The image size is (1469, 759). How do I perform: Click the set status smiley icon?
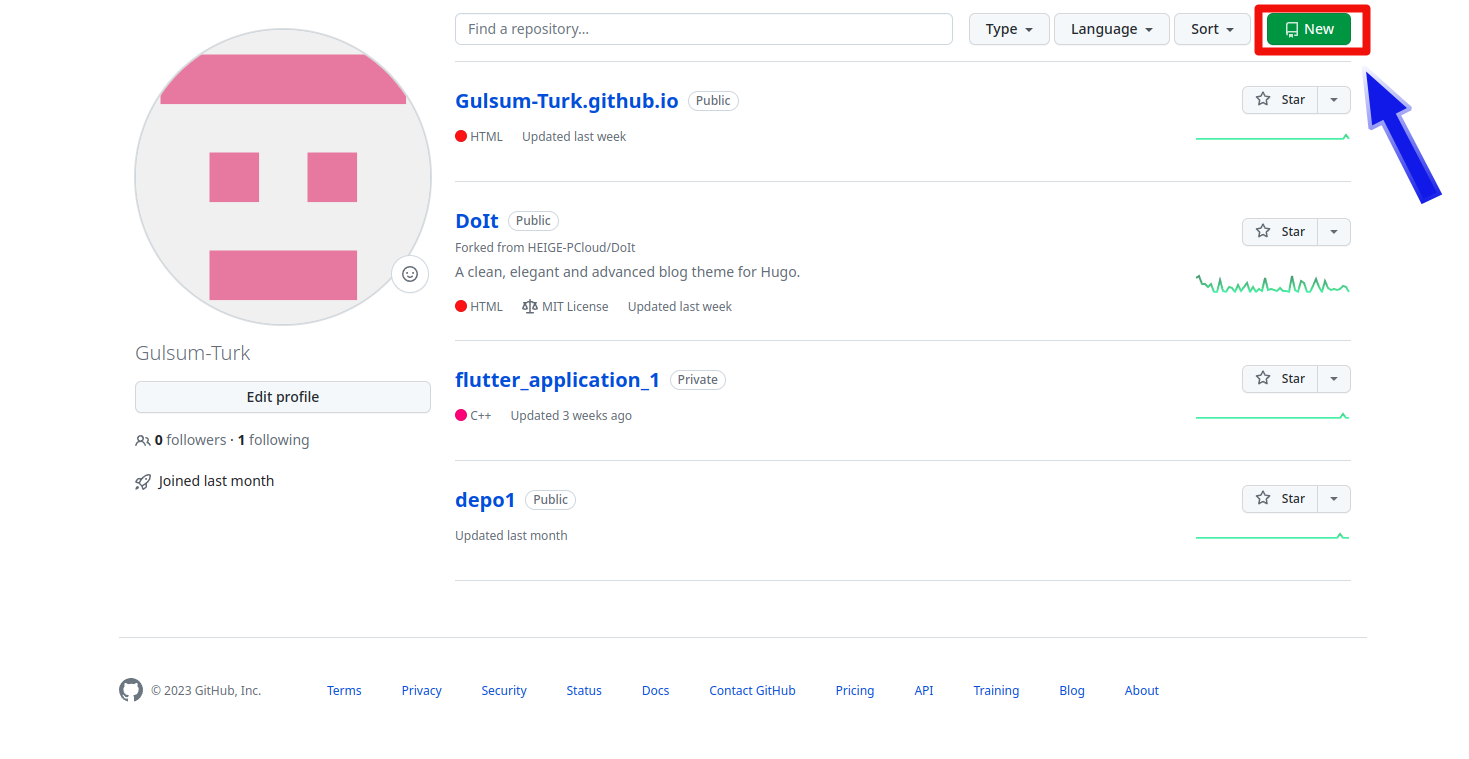pyautogui.click(x=410, y=274)
